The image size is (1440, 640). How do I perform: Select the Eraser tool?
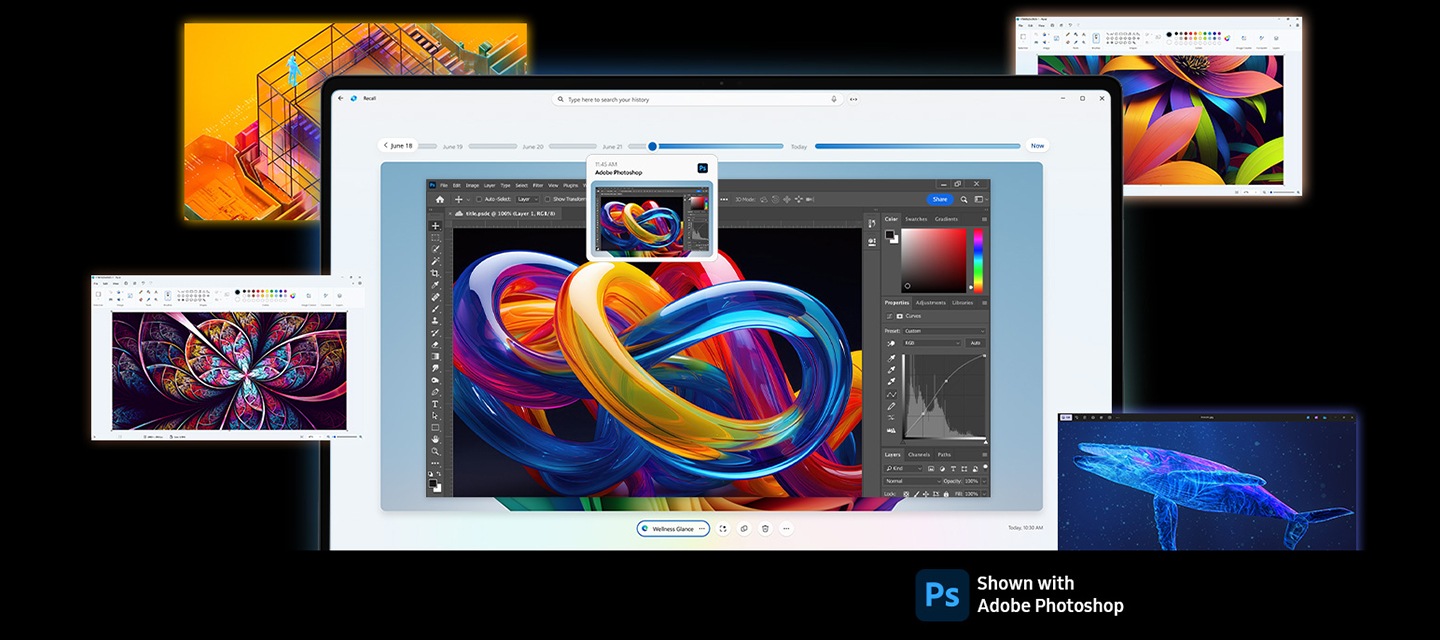435,344
